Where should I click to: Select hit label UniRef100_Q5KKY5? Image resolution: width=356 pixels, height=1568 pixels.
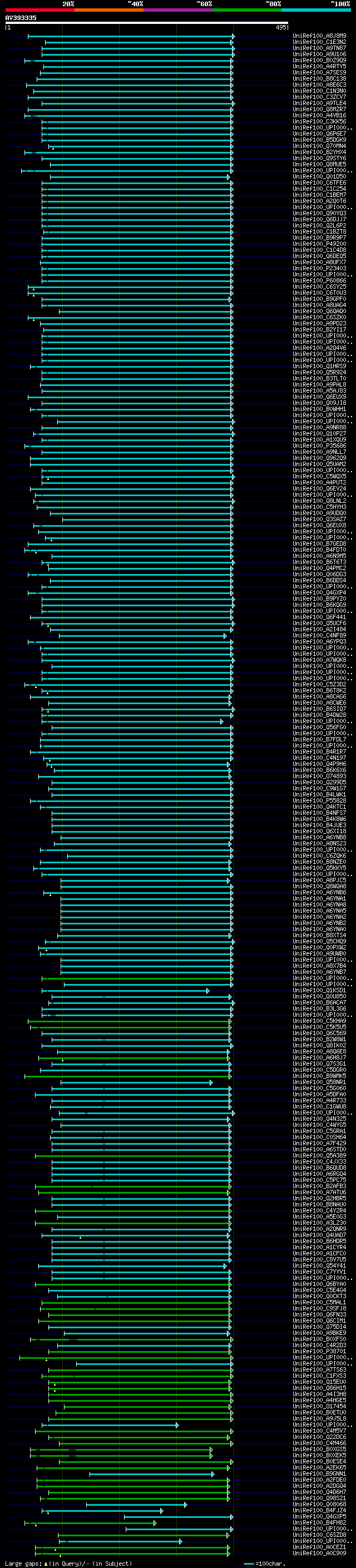319,868
